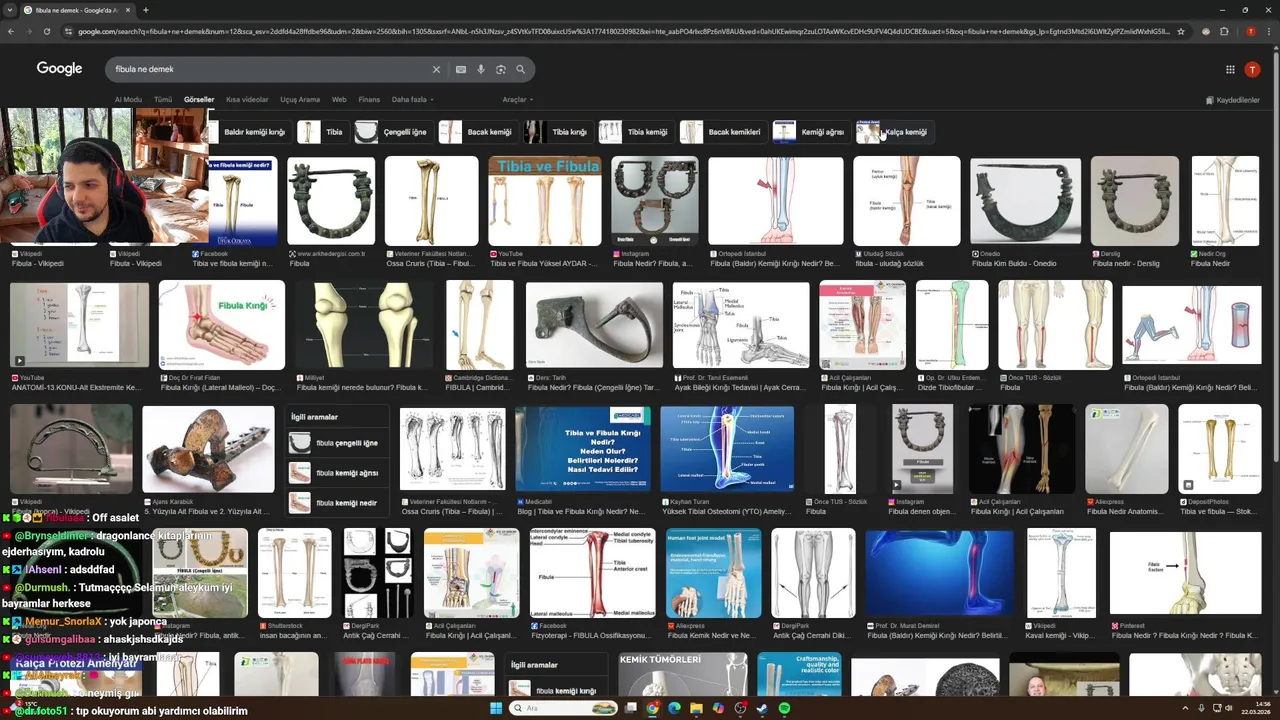Open the 'Fibula Kırığı' ankle image
Image resolution: width=1280 pixels, height=720 pixels.
pyautogui.click(x=222, y=325)
